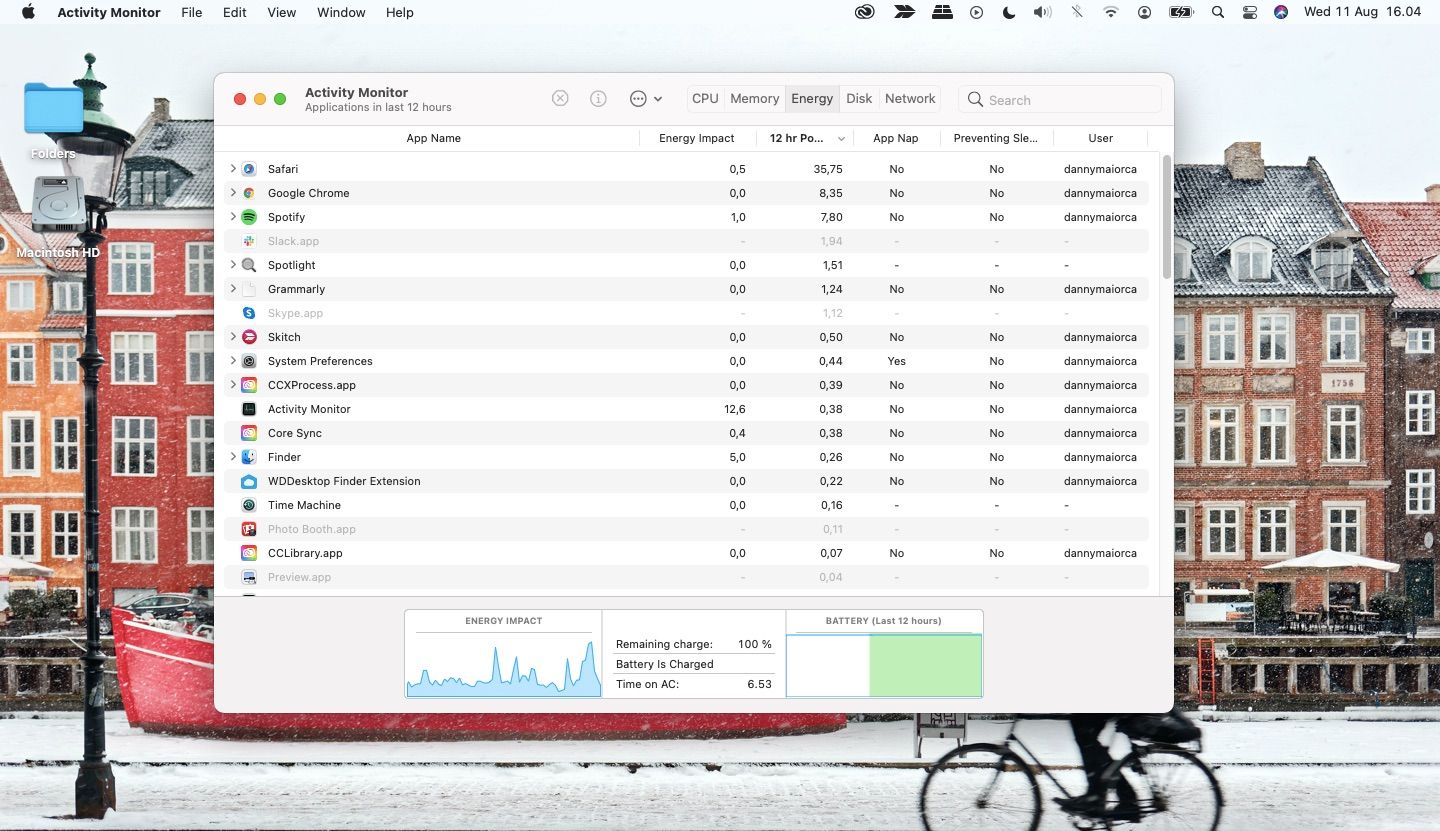The width and height of the screenshot is (1440, 831).
Task: Click the process list vertical scrollbar
Action: [1166, 217]
